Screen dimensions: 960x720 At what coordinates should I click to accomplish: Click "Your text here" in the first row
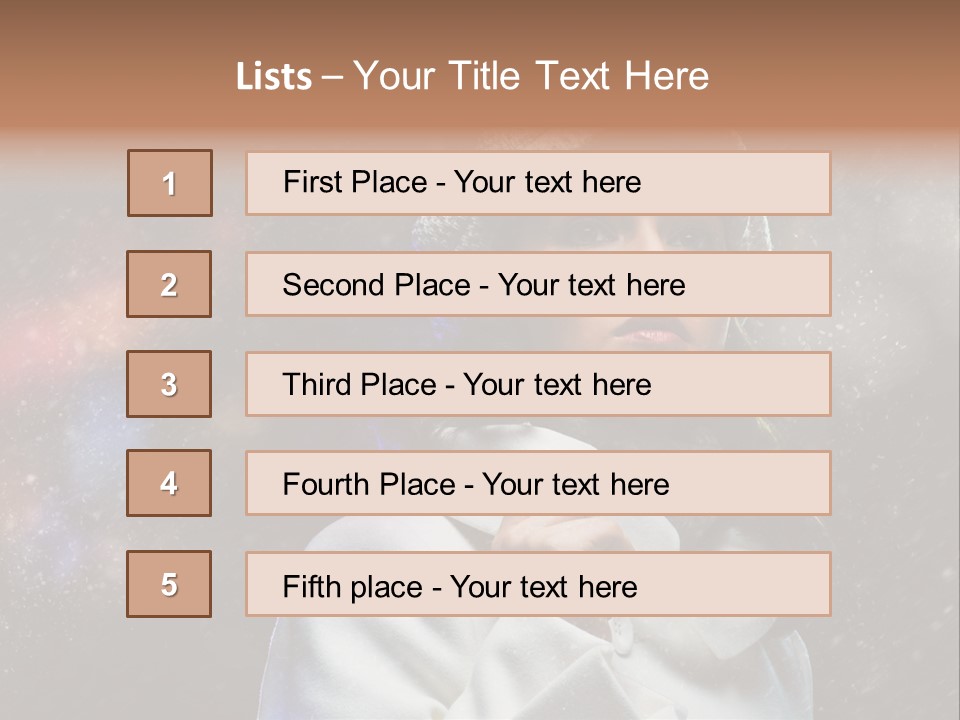click(x=547, y=182)
